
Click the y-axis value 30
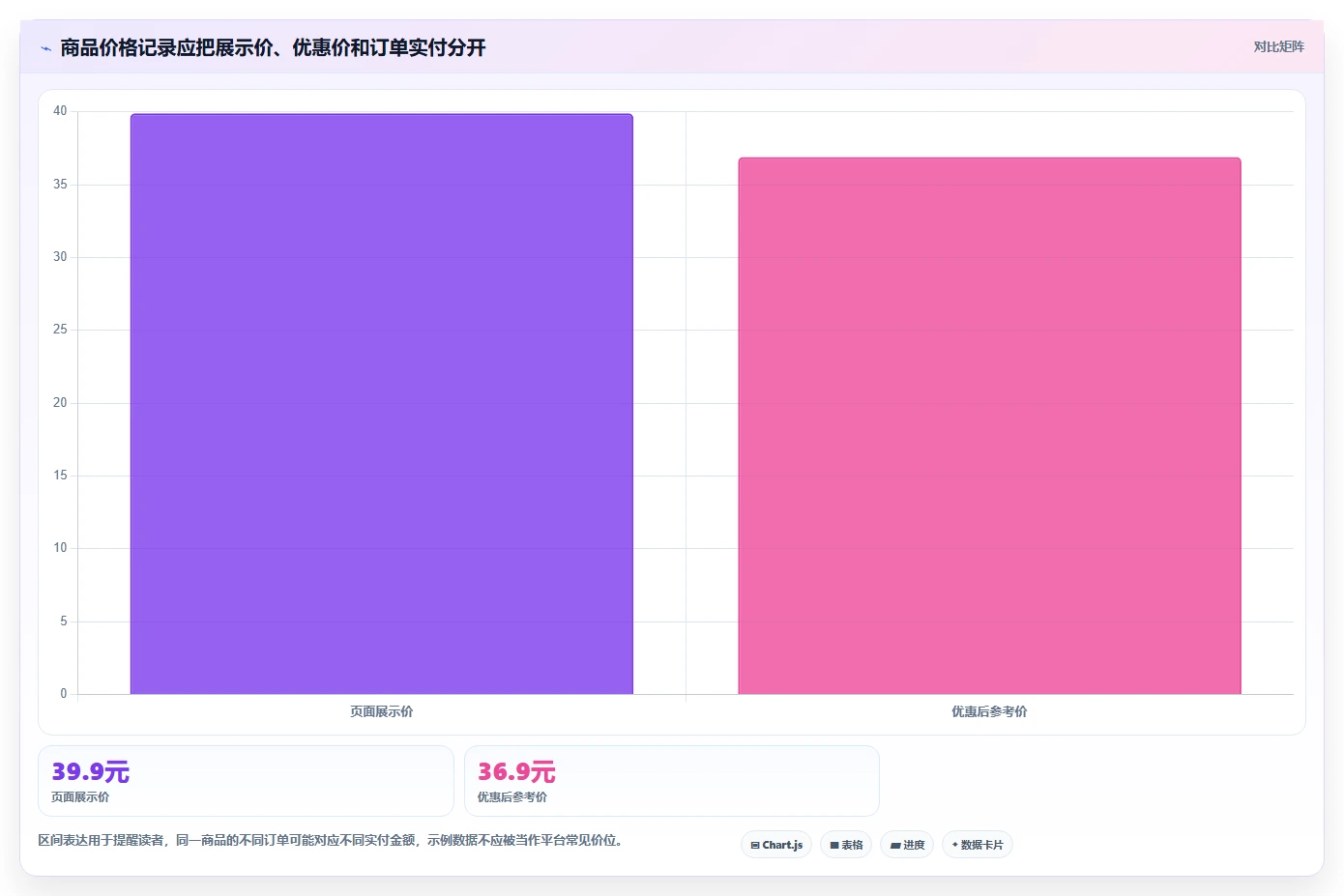click(60, 257)
